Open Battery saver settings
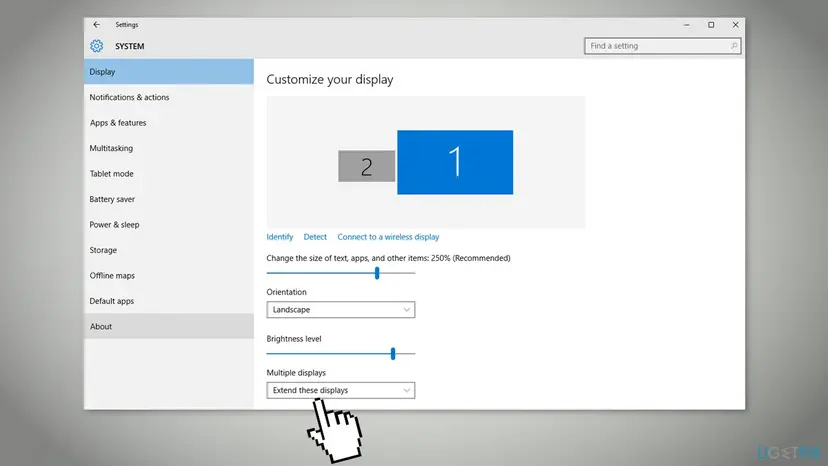This screenshot has width=828, height=466. pyautogui.click(x=168, y=199)
